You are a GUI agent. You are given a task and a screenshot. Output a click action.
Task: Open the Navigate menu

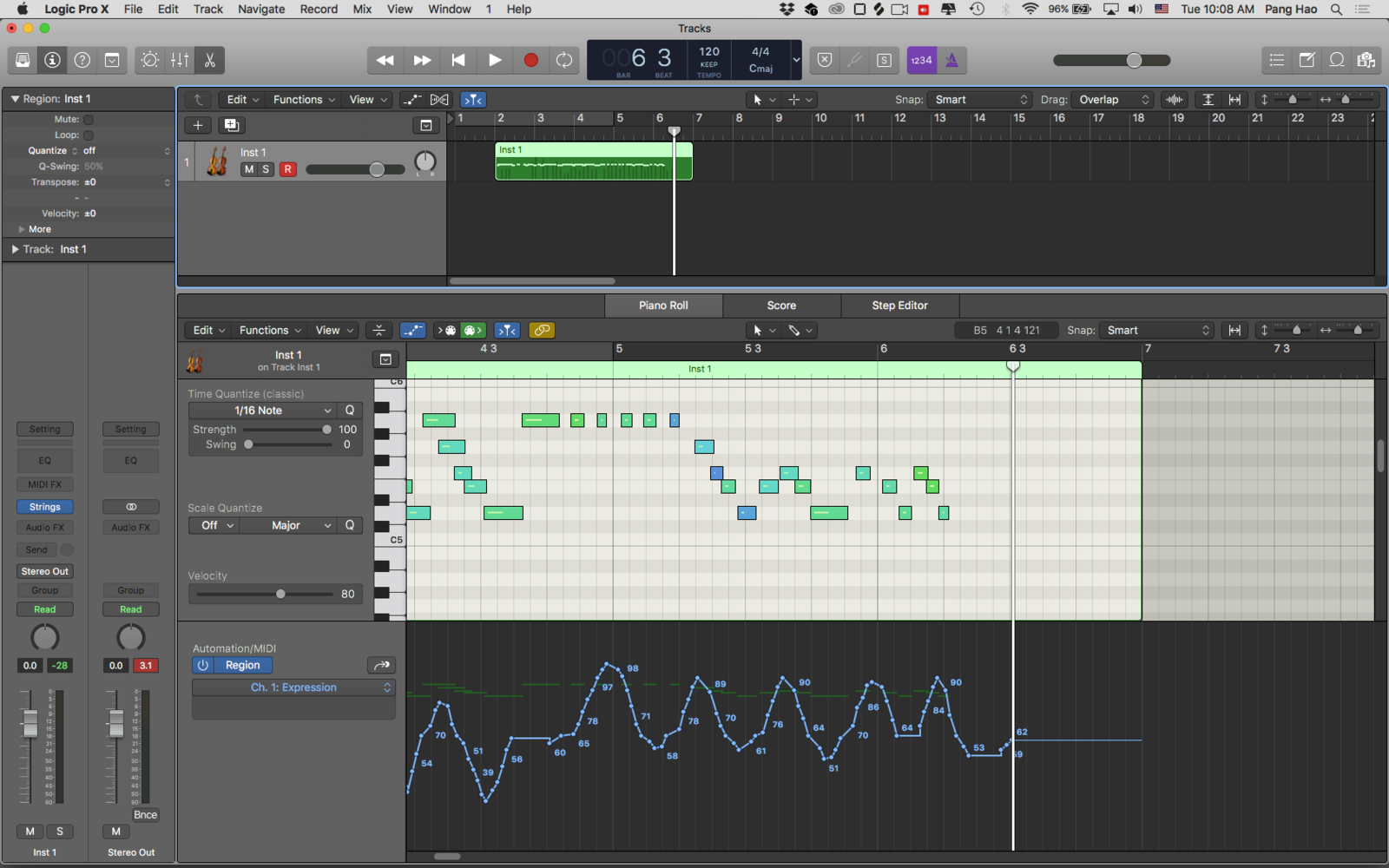pyautogui.click(x=261, y=10)
